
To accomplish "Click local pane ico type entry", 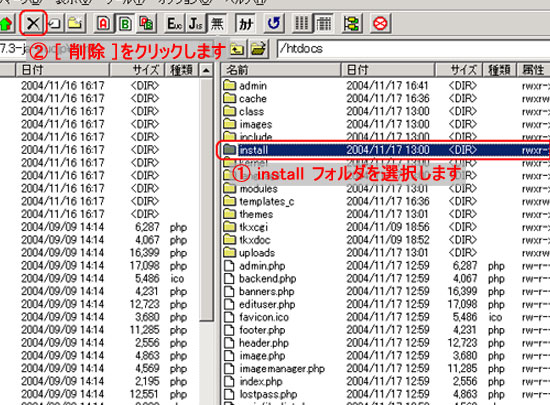I will pyautogui.click(x=177, y=279).
